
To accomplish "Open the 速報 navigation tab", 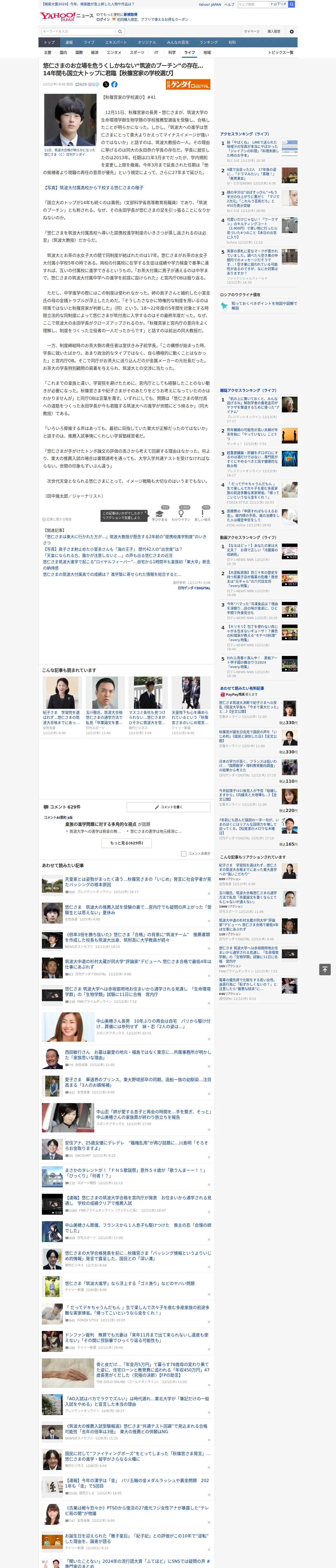I will (x=69, y=42).
